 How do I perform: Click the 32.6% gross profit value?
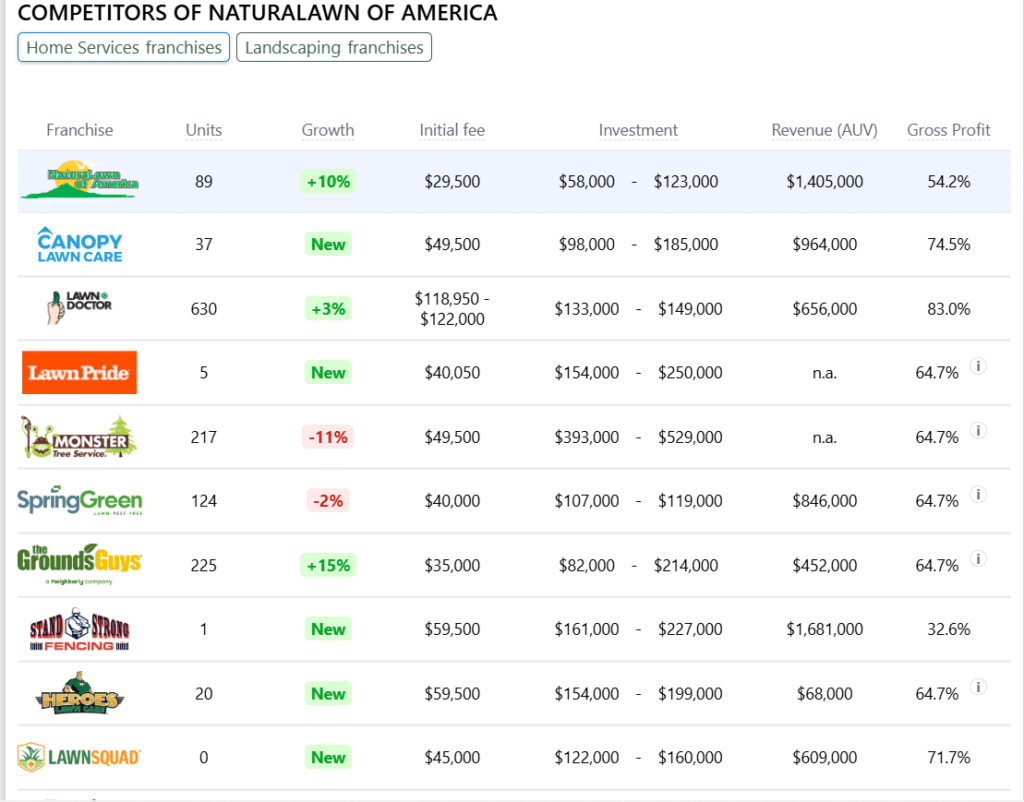[948, 629]
